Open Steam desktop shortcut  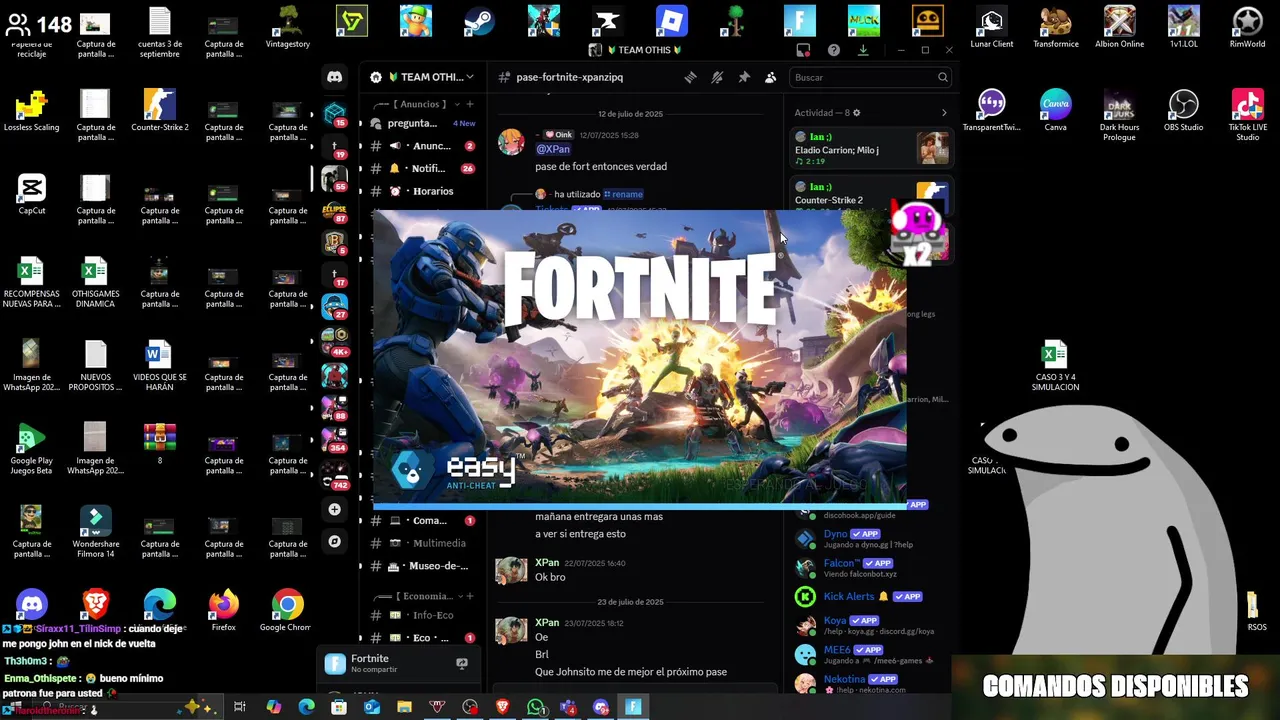[x=480, y=21]
